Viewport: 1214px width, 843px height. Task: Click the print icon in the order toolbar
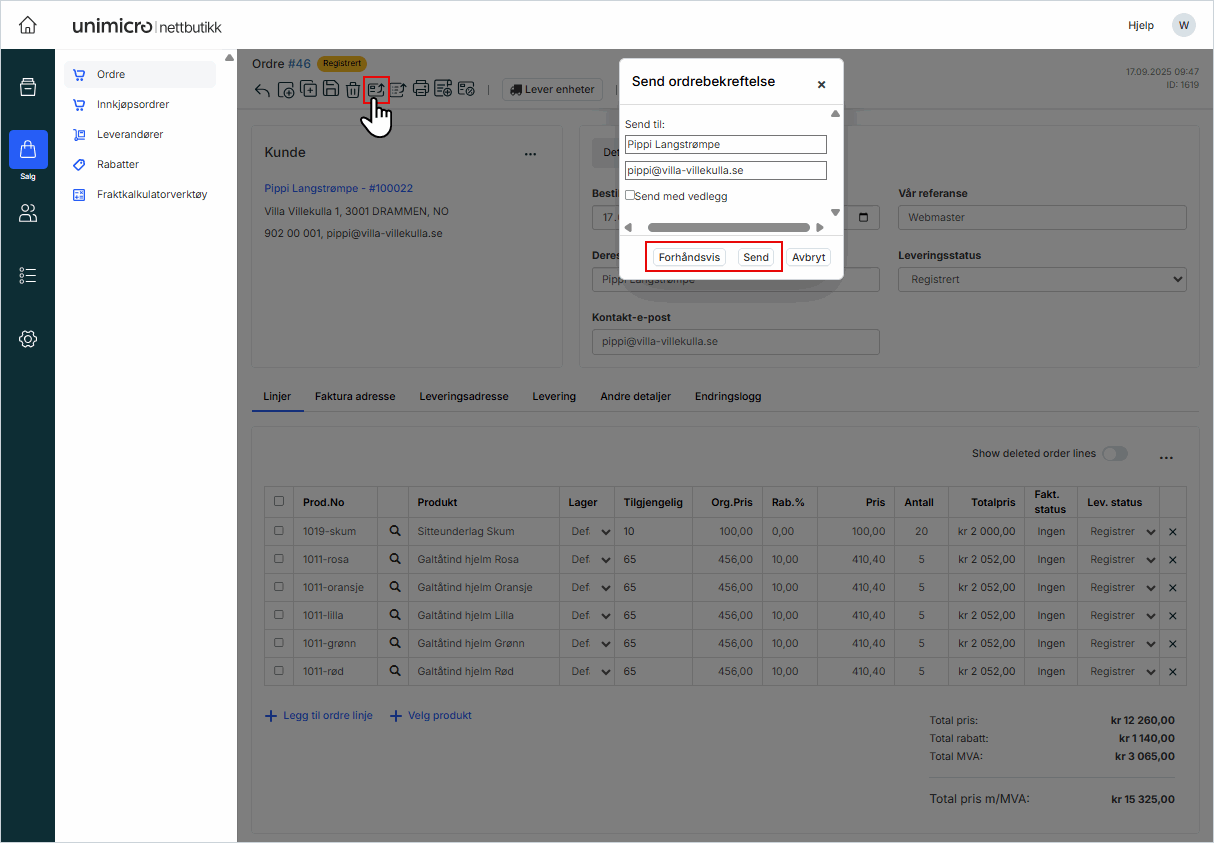pyautogui.click(x=421, y=89)
